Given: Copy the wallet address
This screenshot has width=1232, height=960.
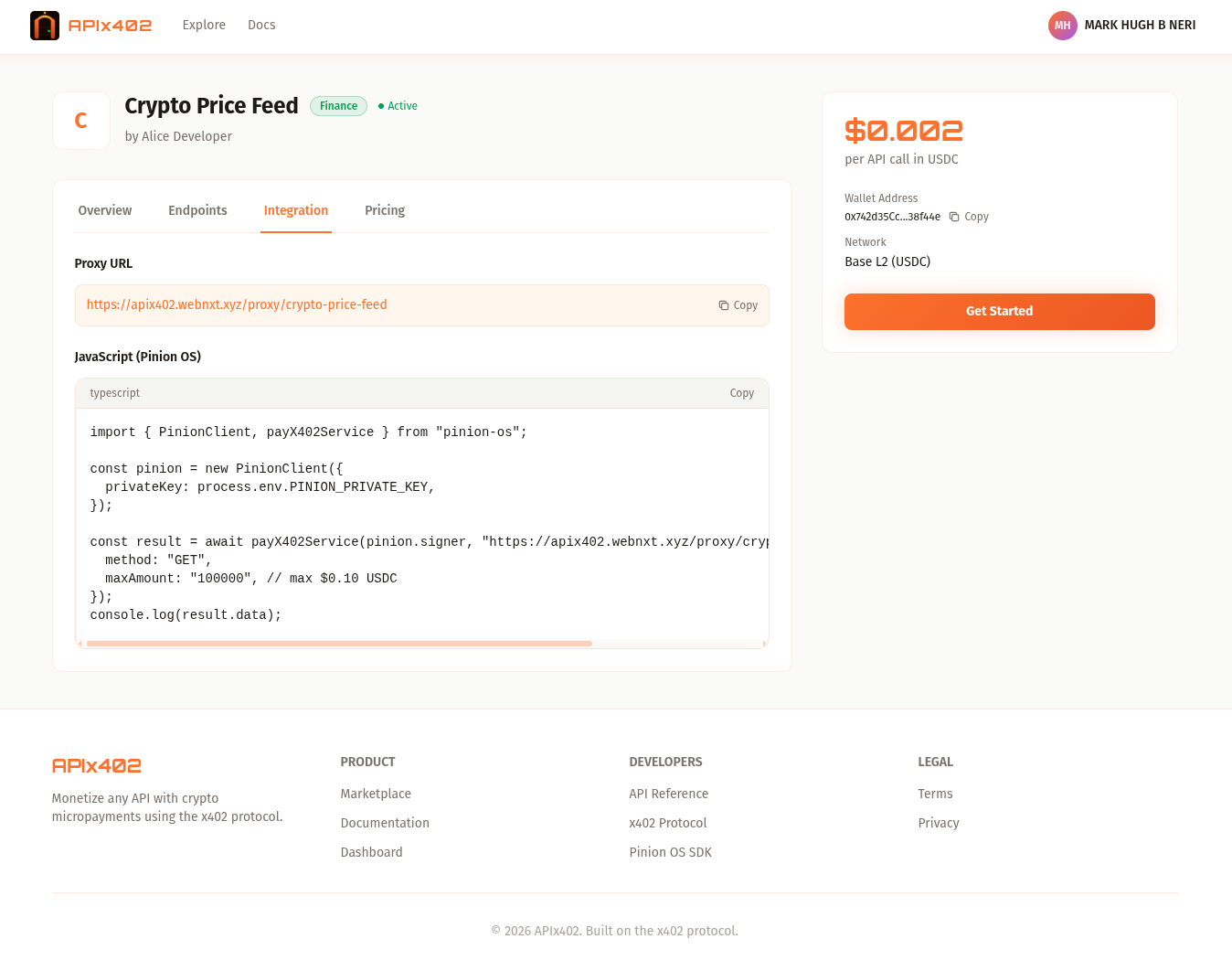Looking at the screenshot, I should (969, 217).
